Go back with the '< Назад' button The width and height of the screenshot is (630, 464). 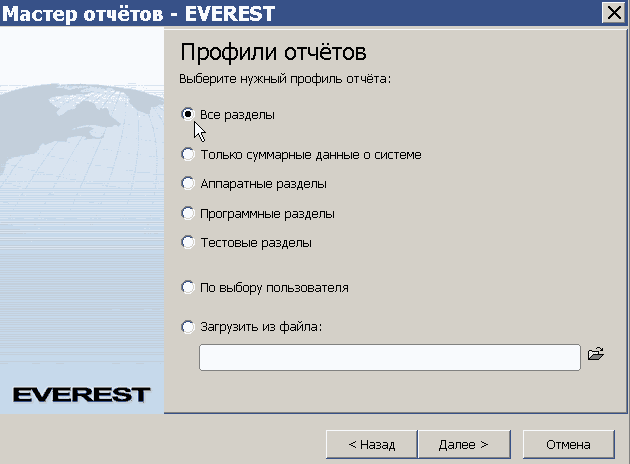372,445
